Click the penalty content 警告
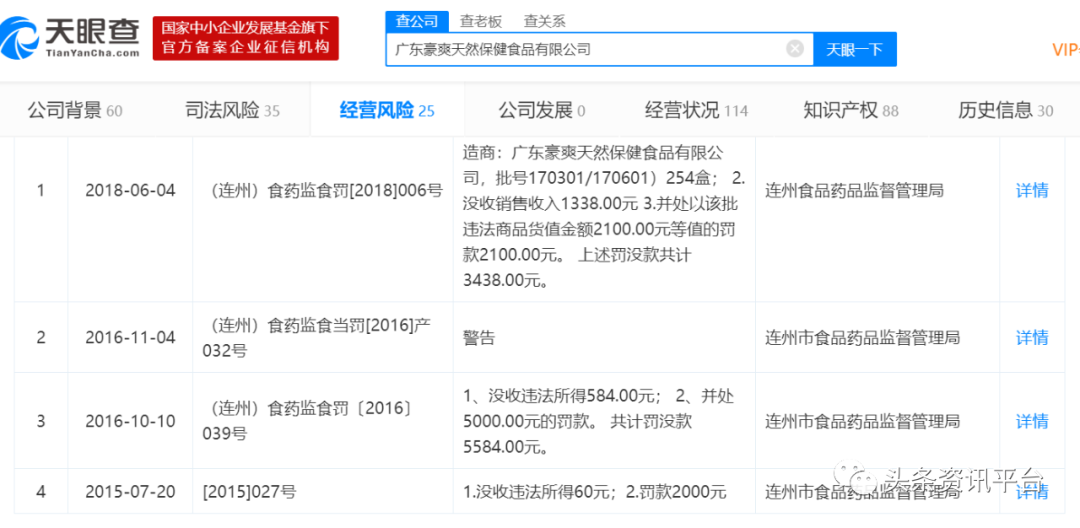1080x528 pixels. coord(478,337)
